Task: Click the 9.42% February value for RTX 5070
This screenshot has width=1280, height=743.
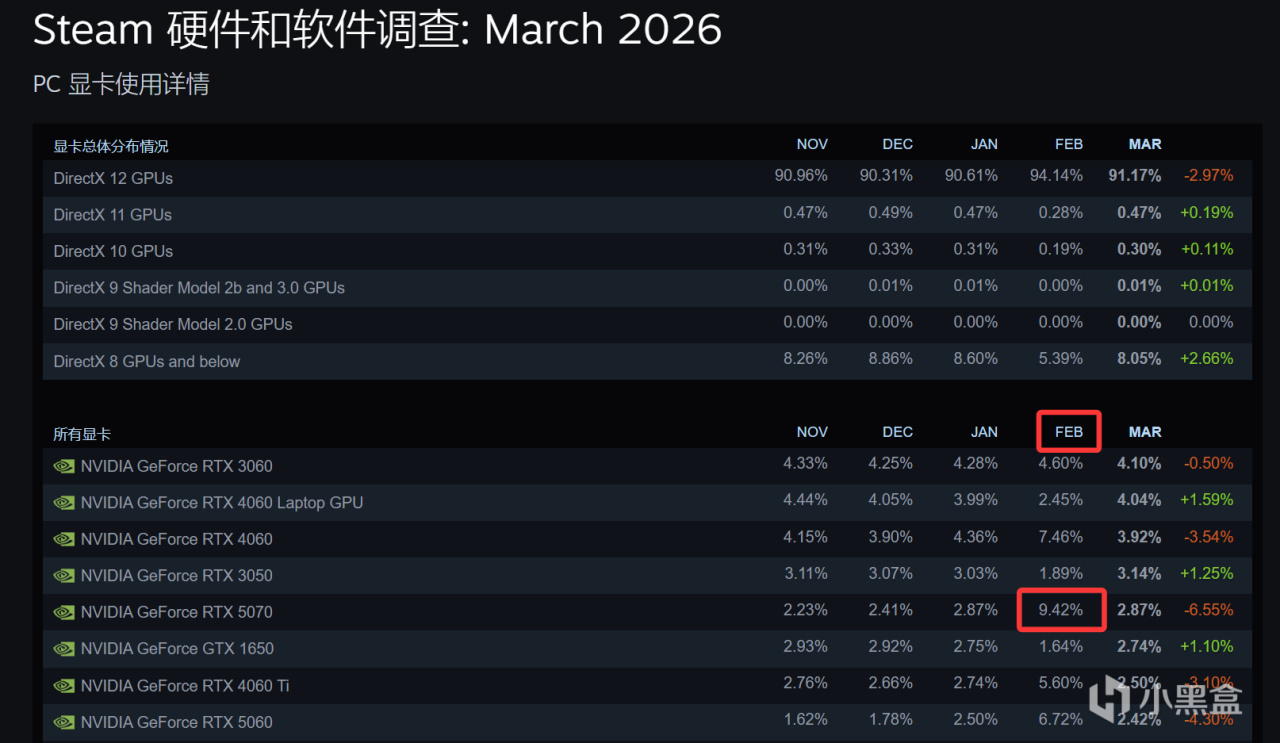Action: (1061, 610)
